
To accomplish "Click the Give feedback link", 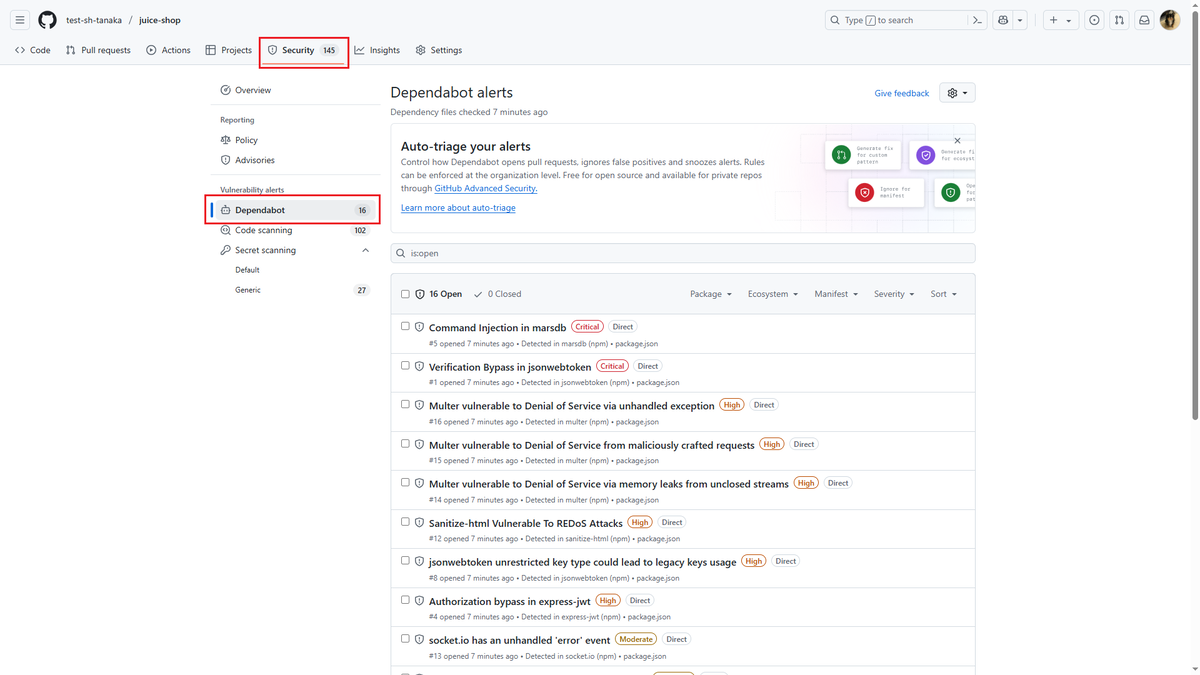I will 902,93.
